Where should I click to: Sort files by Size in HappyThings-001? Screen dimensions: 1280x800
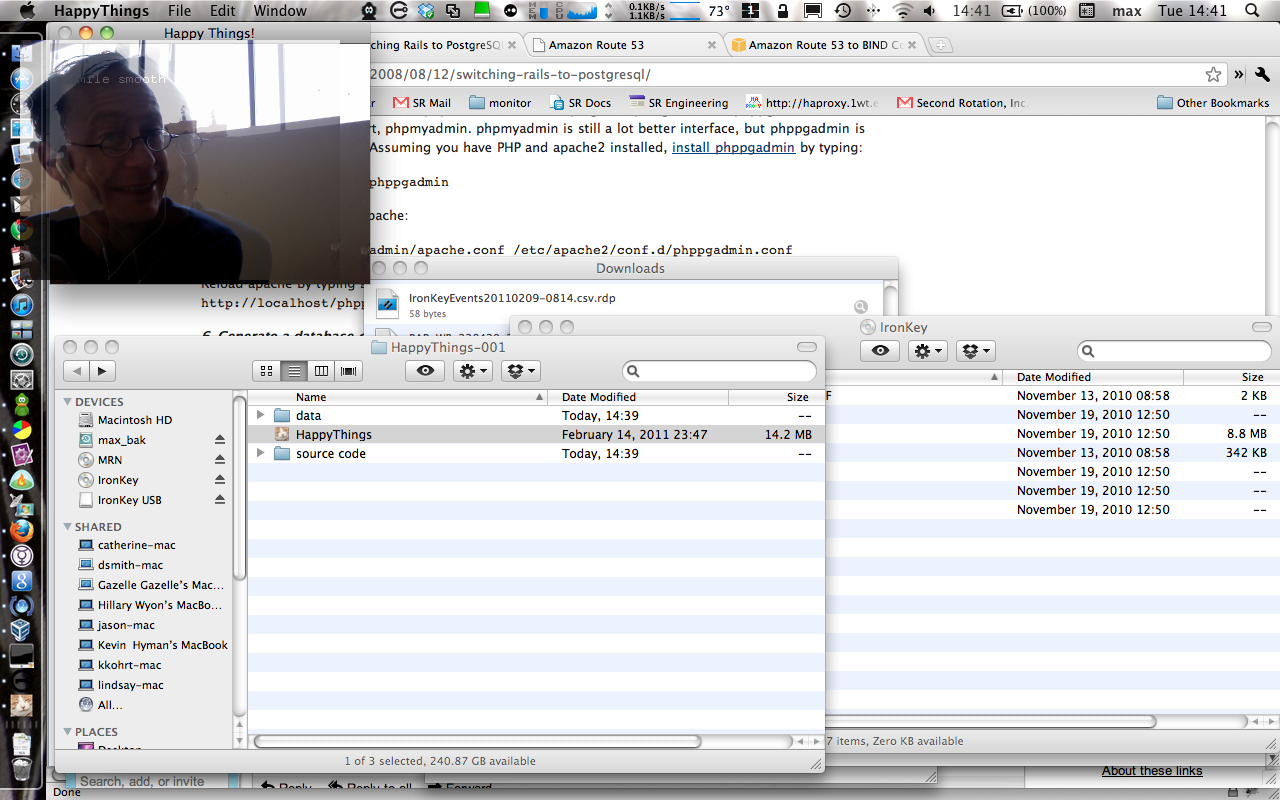click(x=776, y=397)
